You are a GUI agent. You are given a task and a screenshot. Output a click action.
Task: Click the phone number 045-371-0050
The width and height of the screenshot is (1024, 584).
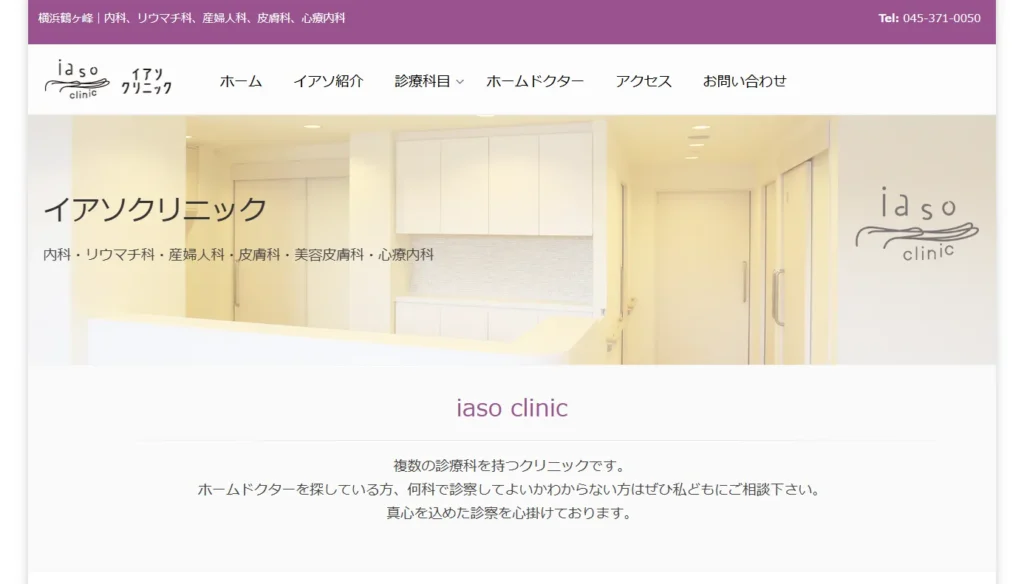[x=942, y=18]
